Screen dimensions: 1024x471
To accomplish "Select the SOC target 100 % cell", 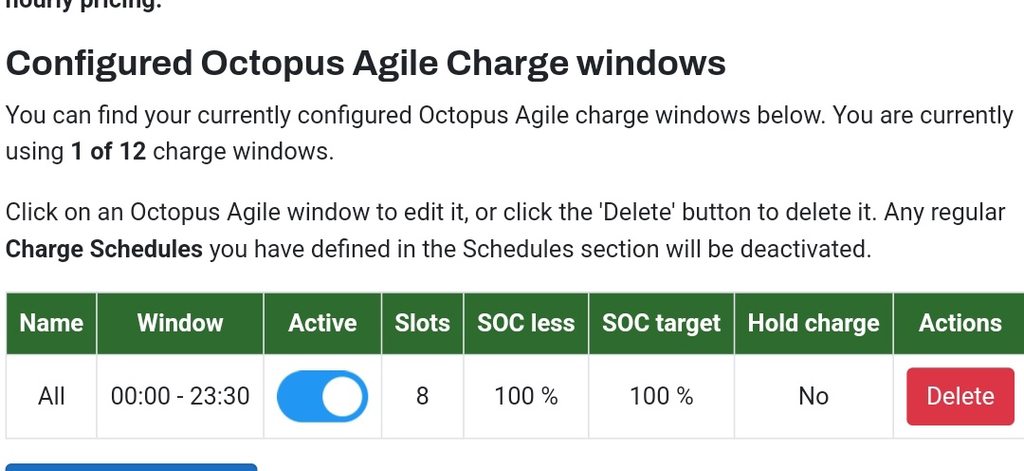I will coord(661,396).
